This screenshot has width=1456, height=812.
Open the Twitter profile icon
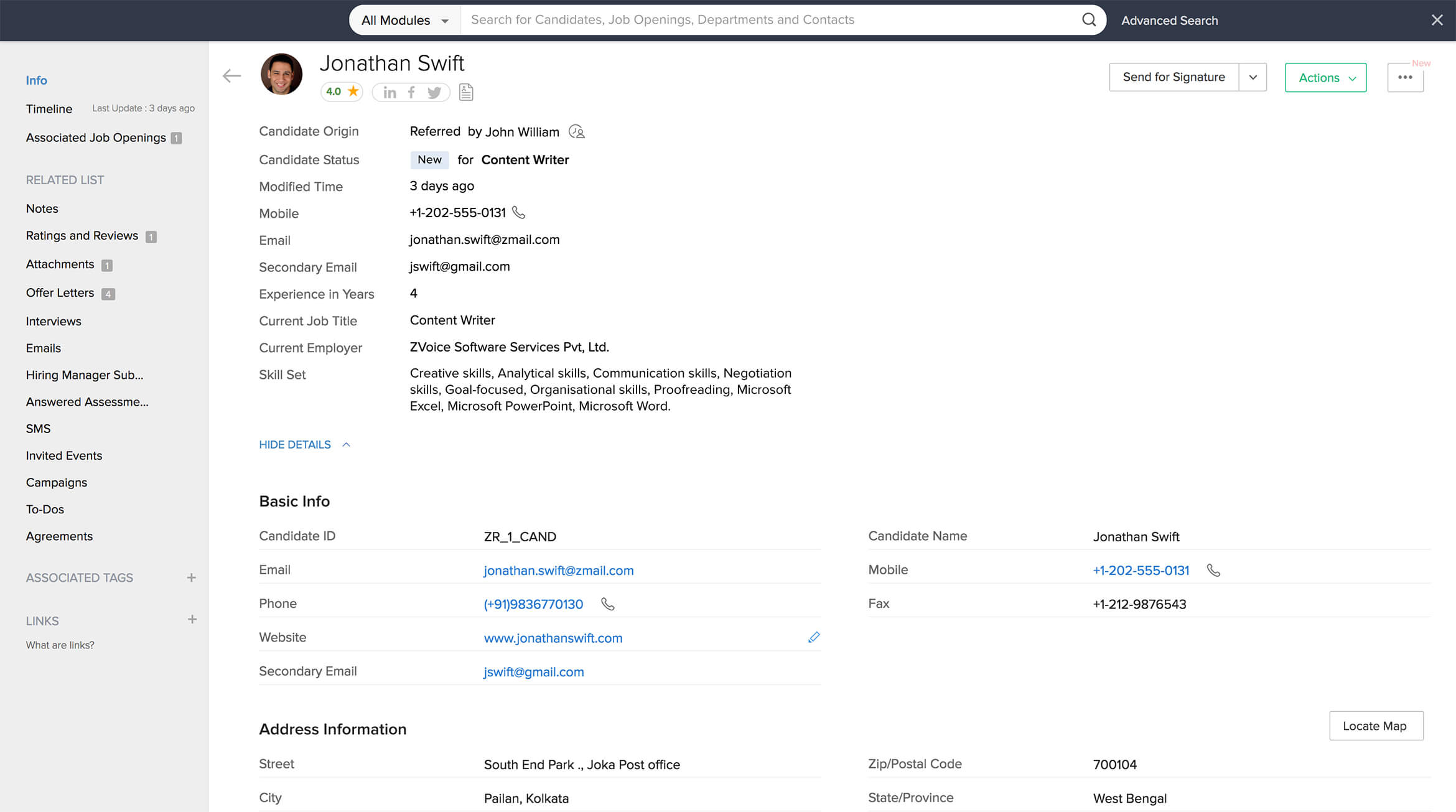(434, 93)
